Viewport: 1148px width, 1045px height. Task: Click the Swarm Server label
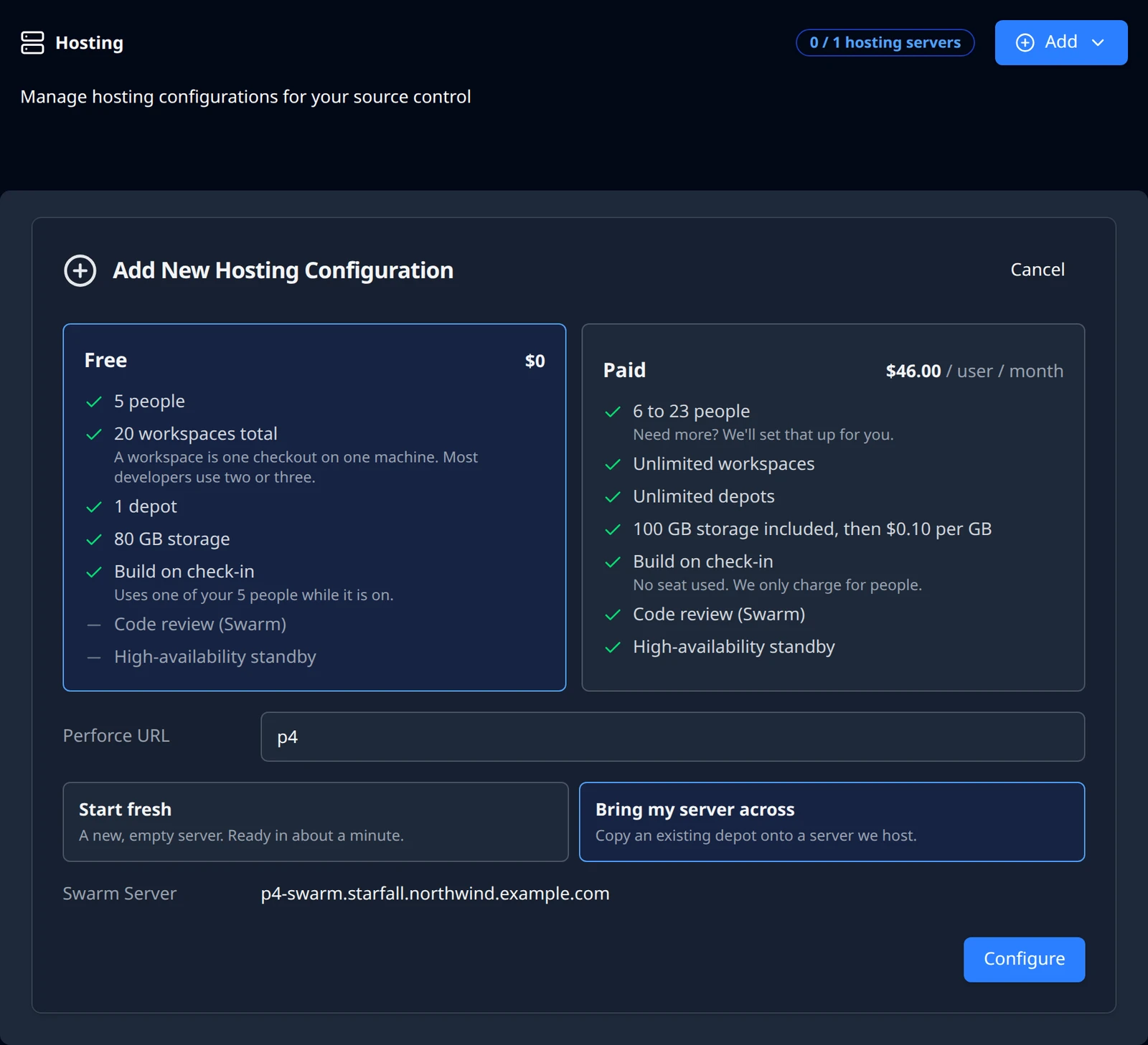tap(119, 894)
